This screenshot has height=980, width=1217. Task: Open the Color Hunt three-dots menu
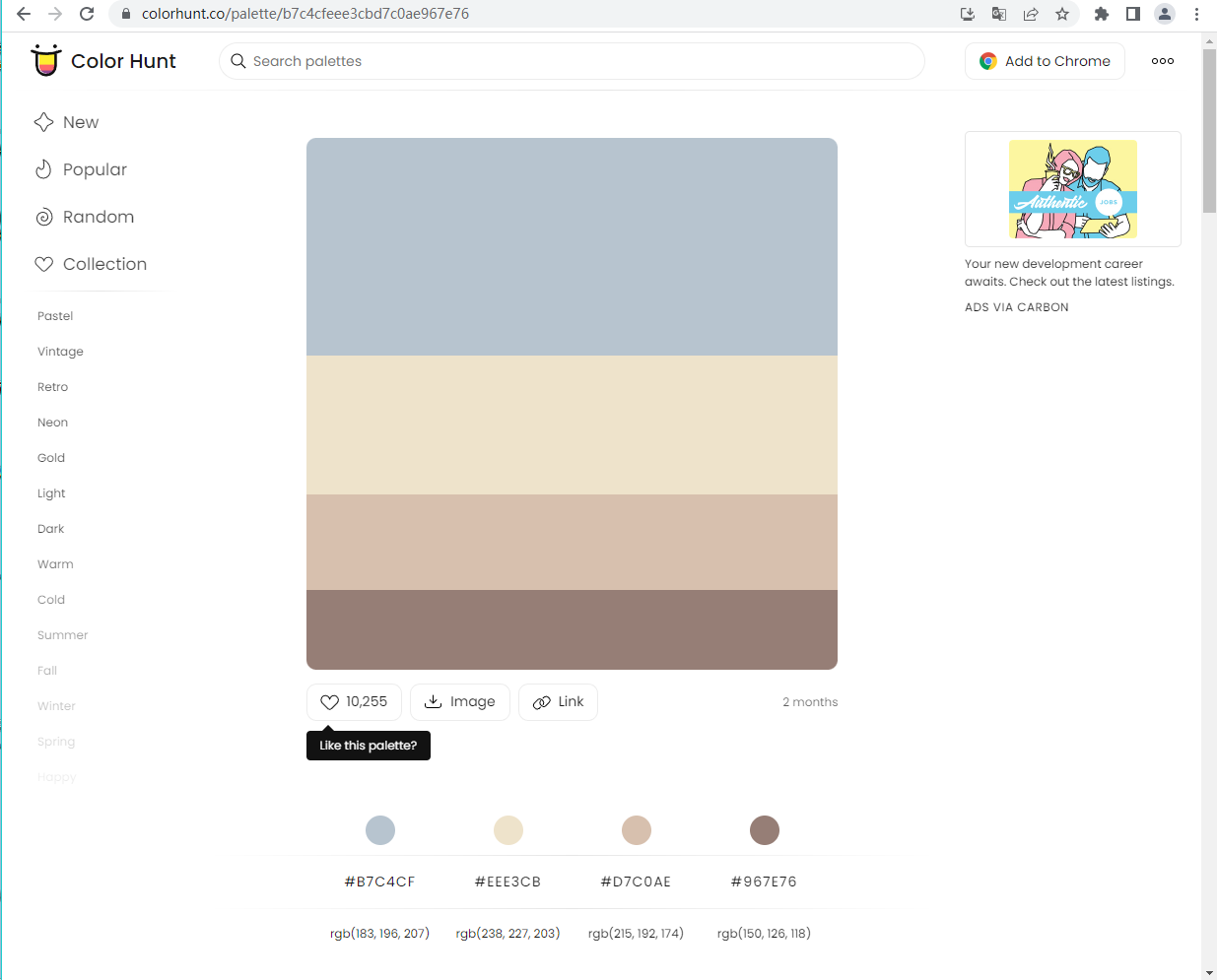coord(1163,61)
